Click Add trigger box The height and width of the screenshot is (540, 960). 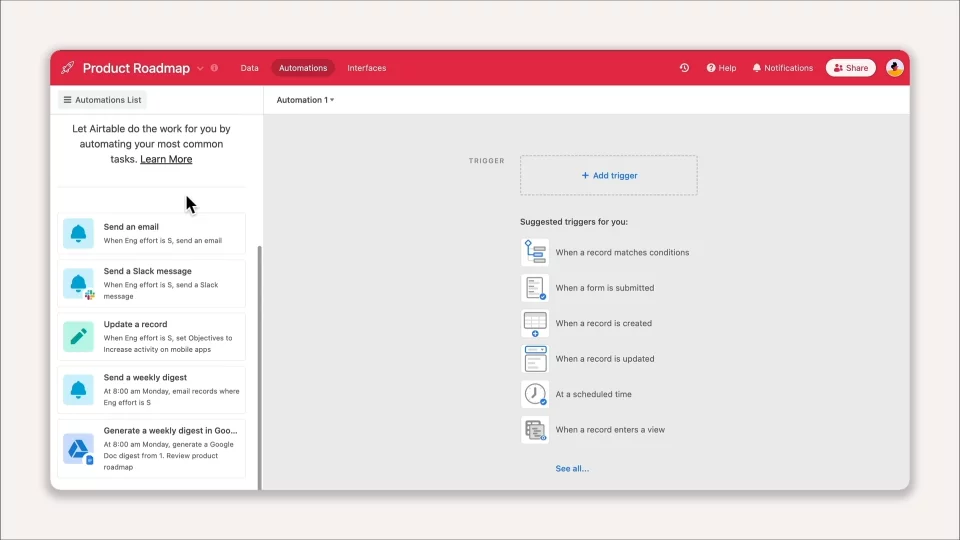[x=609, y=175]
